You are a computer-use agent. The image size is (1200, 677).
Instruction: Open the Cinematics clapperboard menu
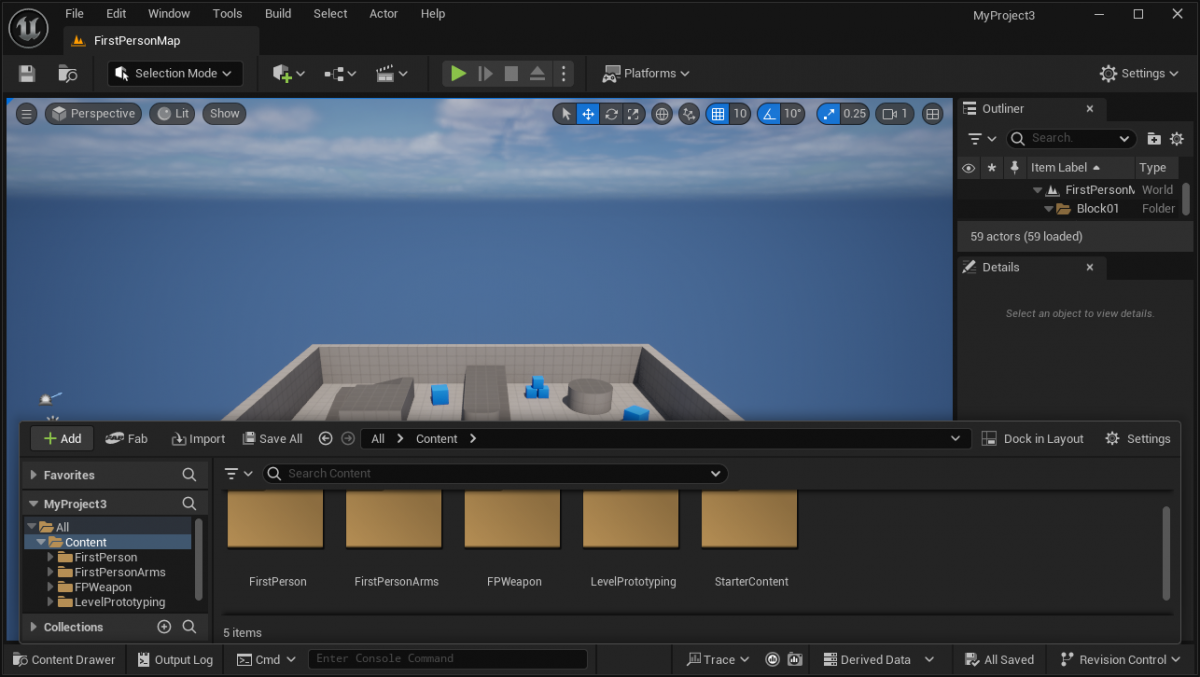pyautogui.click(x=391, y=73)
